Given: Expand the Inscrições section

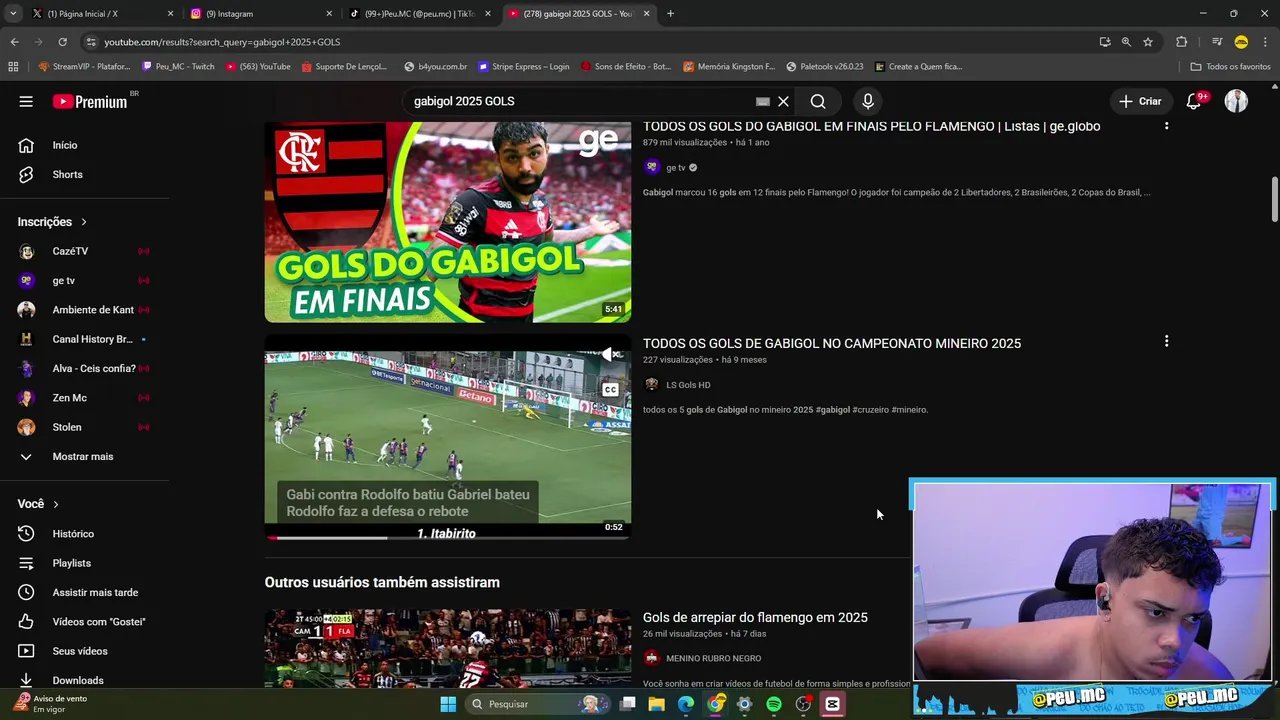Looking at the screenshot, I should [52, 222].
